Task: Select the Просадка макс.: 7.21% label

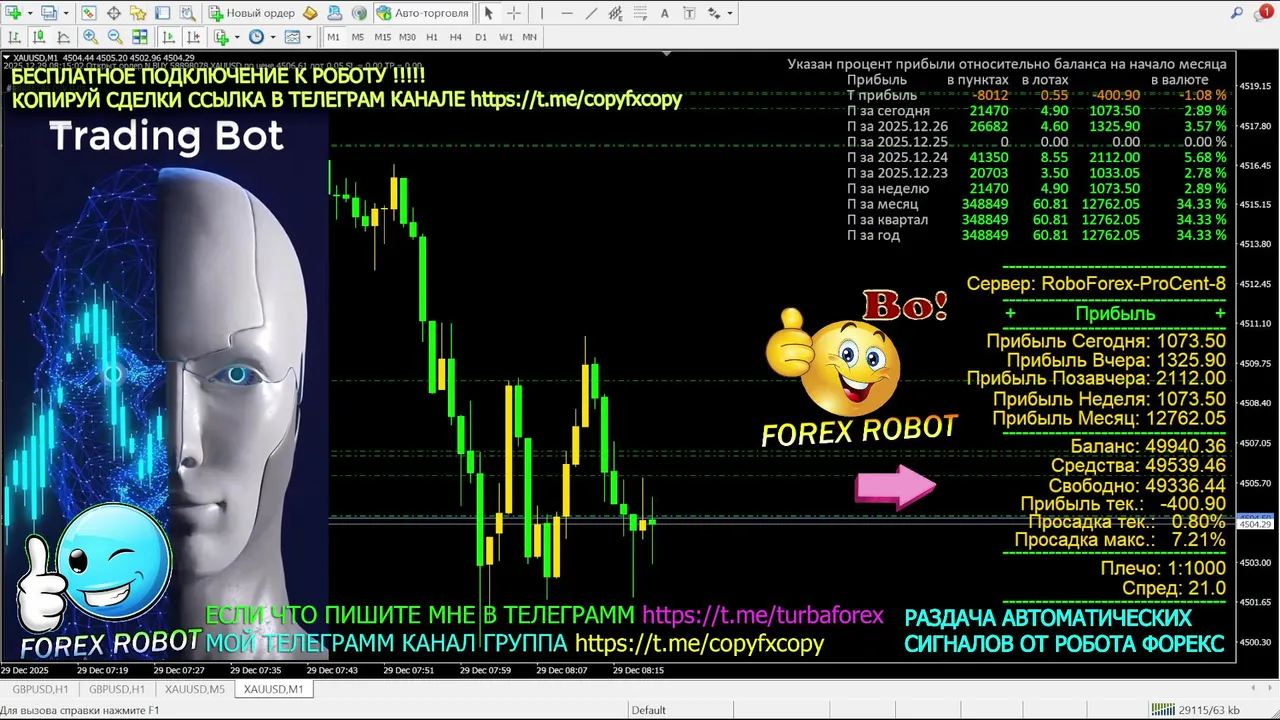Action: [x=1120, y=540]
